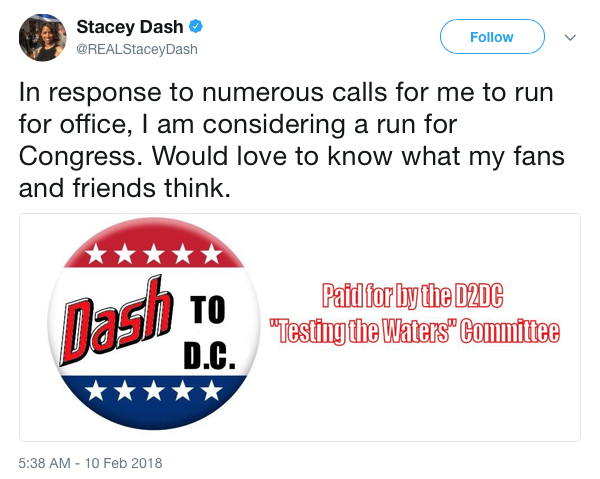Click the "Paid for by the D2DC" line
This screenshot has height=479, width=600.
(x=412, y=296)
